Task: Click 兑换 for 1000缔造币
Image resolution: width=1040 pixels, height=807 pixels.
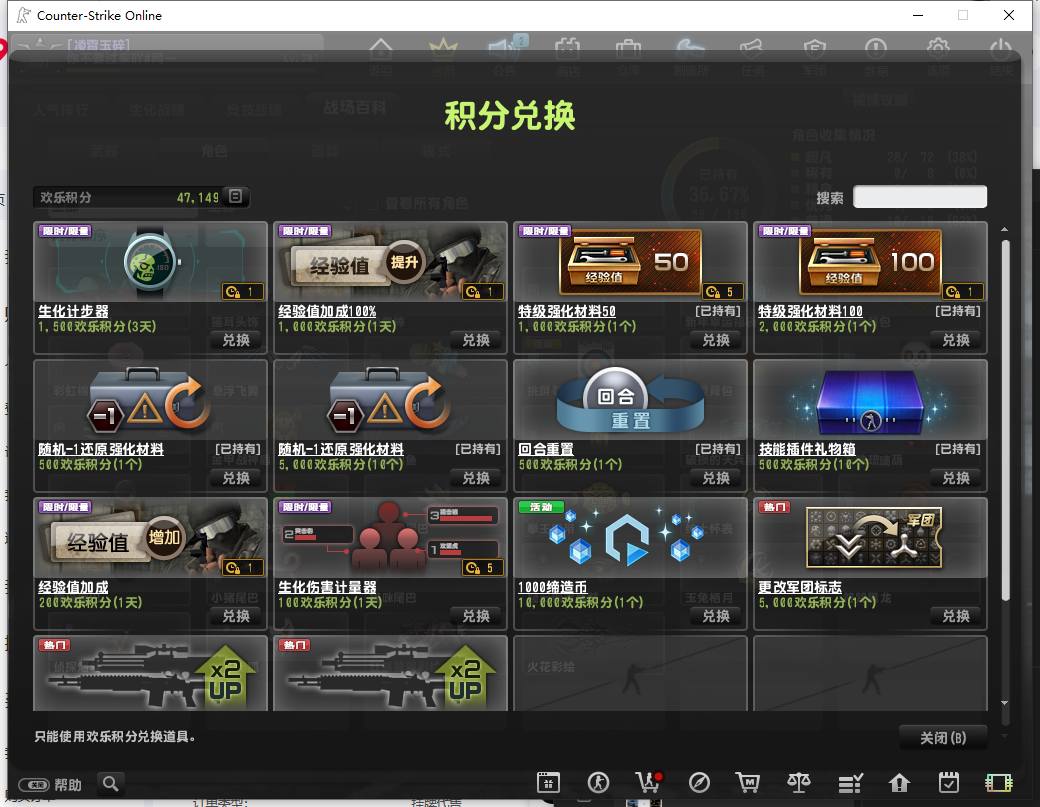Action: (716, 616)
